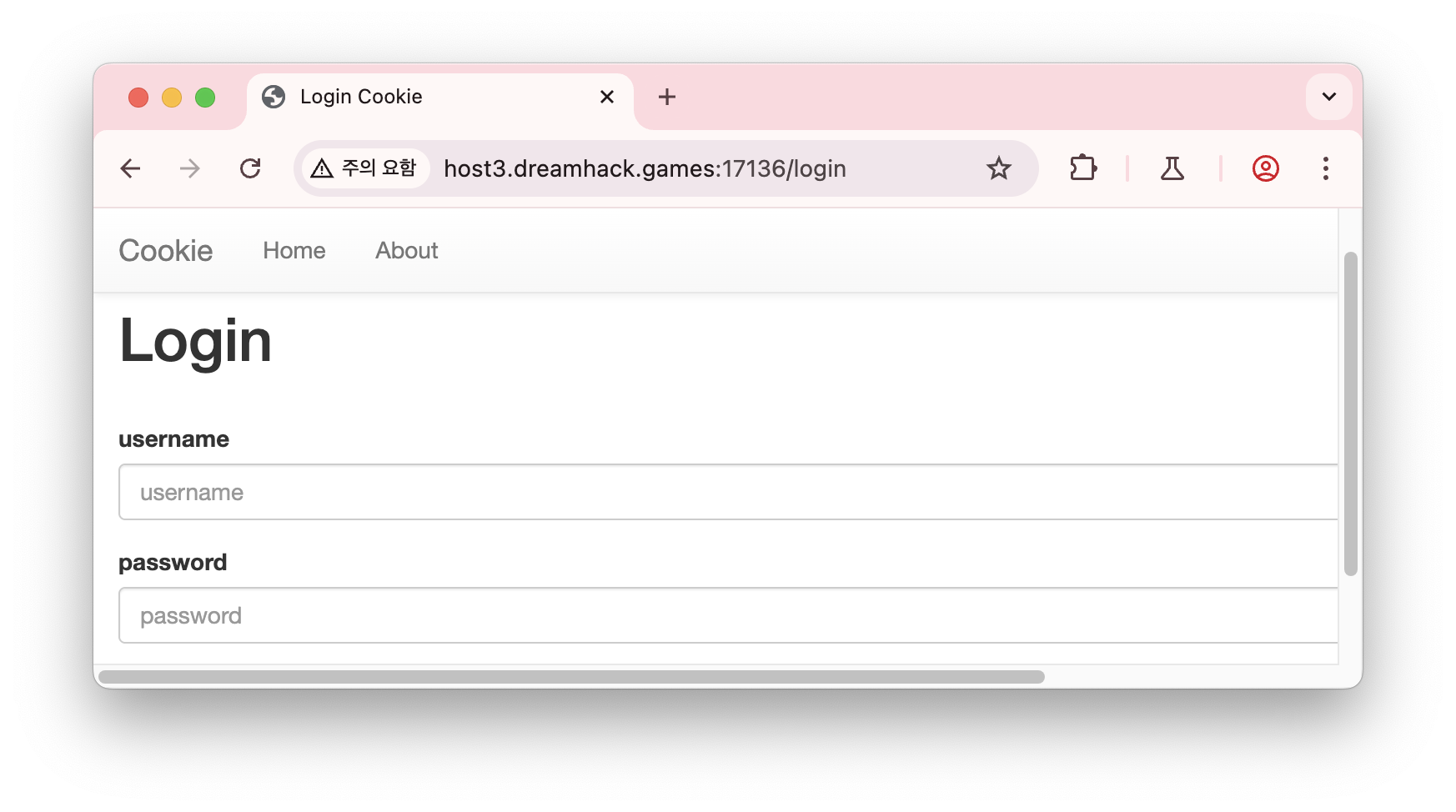Click the forward navigation arrow
Screen dimensions: 1456x812
[x=190, y=168]
